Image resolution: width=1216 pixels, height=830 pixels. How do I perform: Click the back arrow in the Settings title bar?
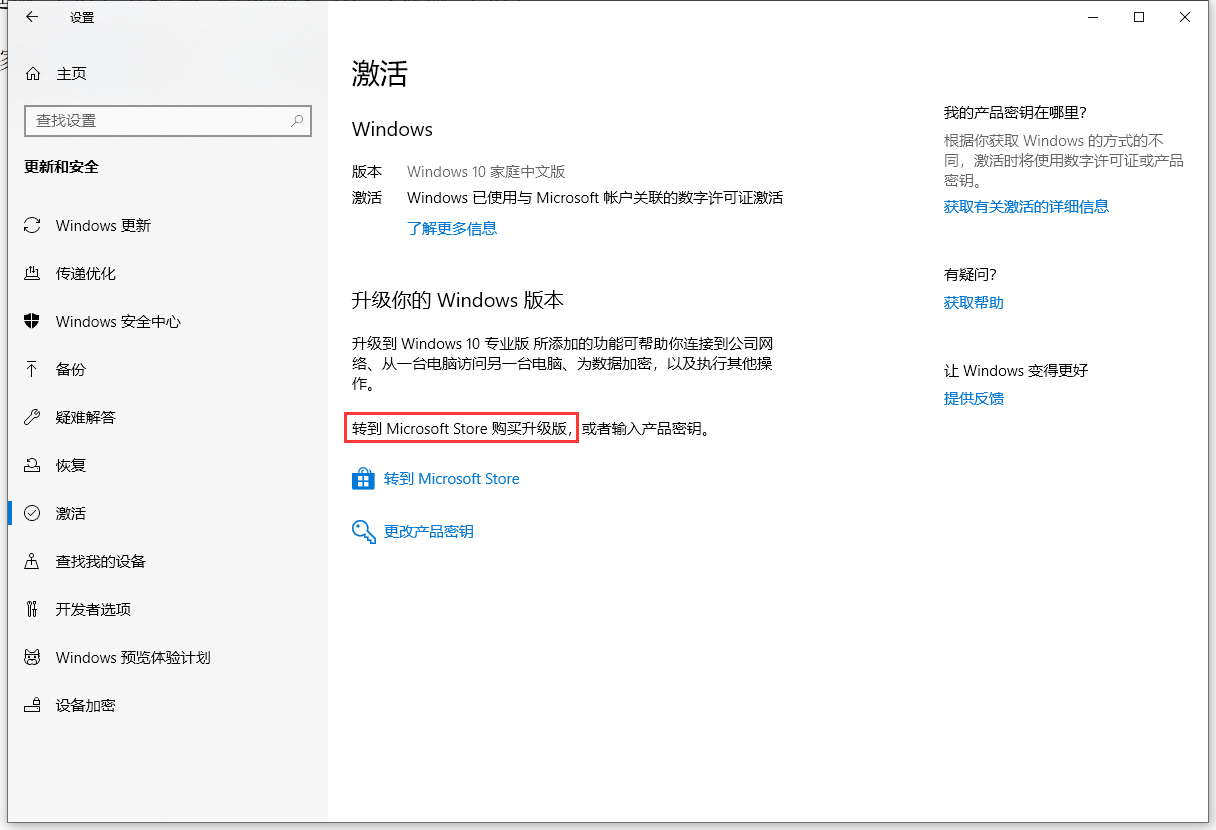(32, 17)
